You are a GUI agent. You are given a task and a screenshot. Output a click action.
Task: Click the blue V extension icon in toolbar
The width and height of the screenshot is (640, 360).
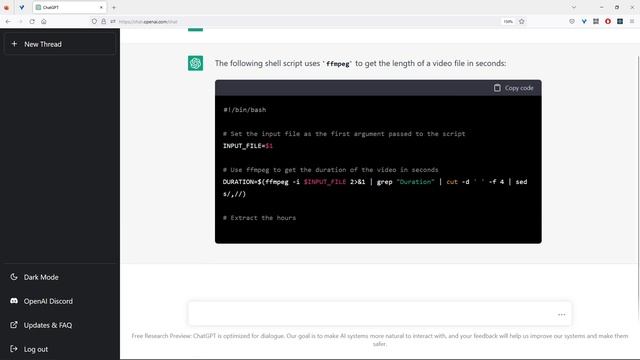point(584,21)
